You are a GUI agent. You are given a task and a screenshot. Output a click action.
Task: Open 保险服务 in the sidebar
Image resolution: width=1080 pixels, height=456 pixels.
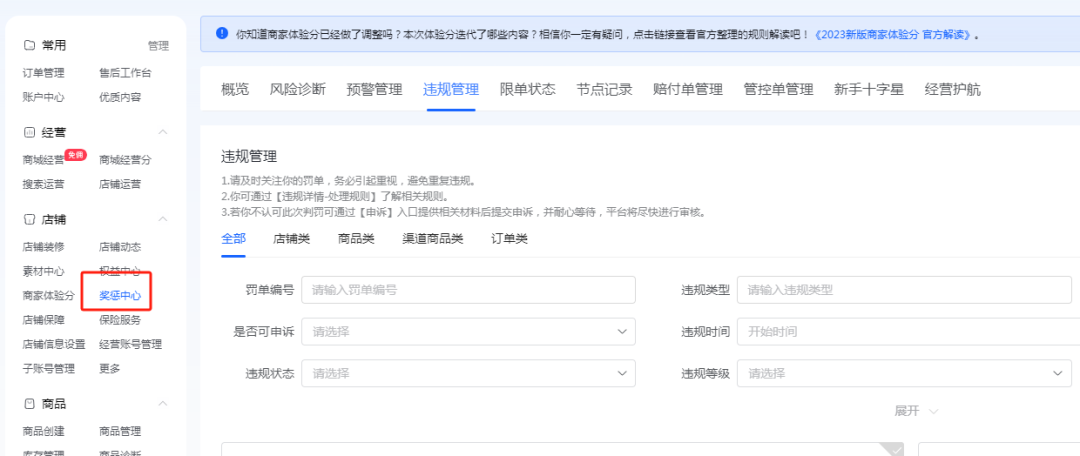[120, 320]
